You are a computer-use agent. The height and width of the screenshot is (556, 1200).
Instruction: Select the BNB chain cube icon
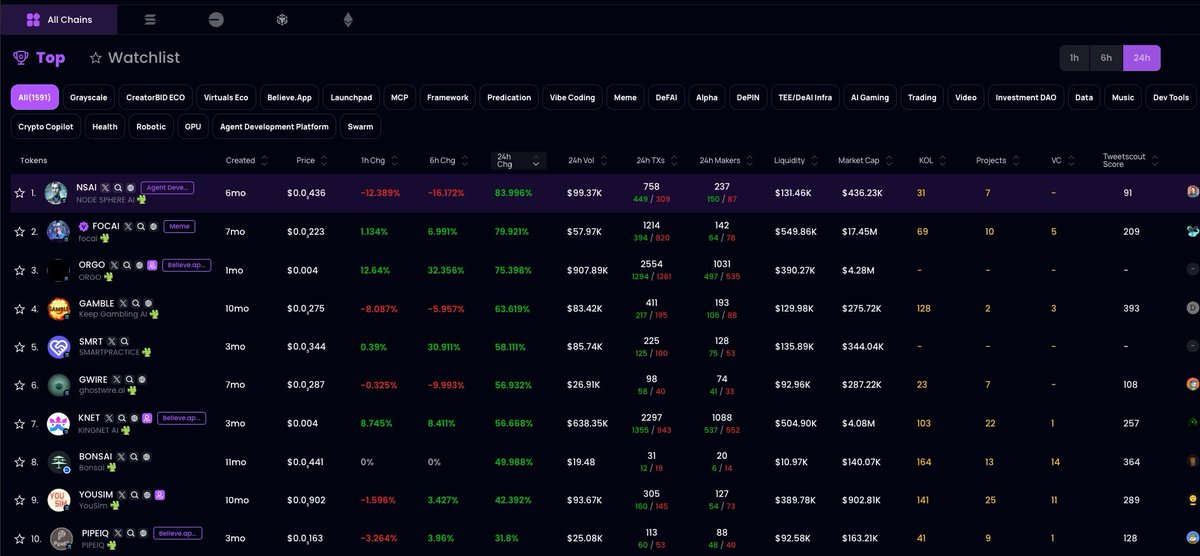282,19
